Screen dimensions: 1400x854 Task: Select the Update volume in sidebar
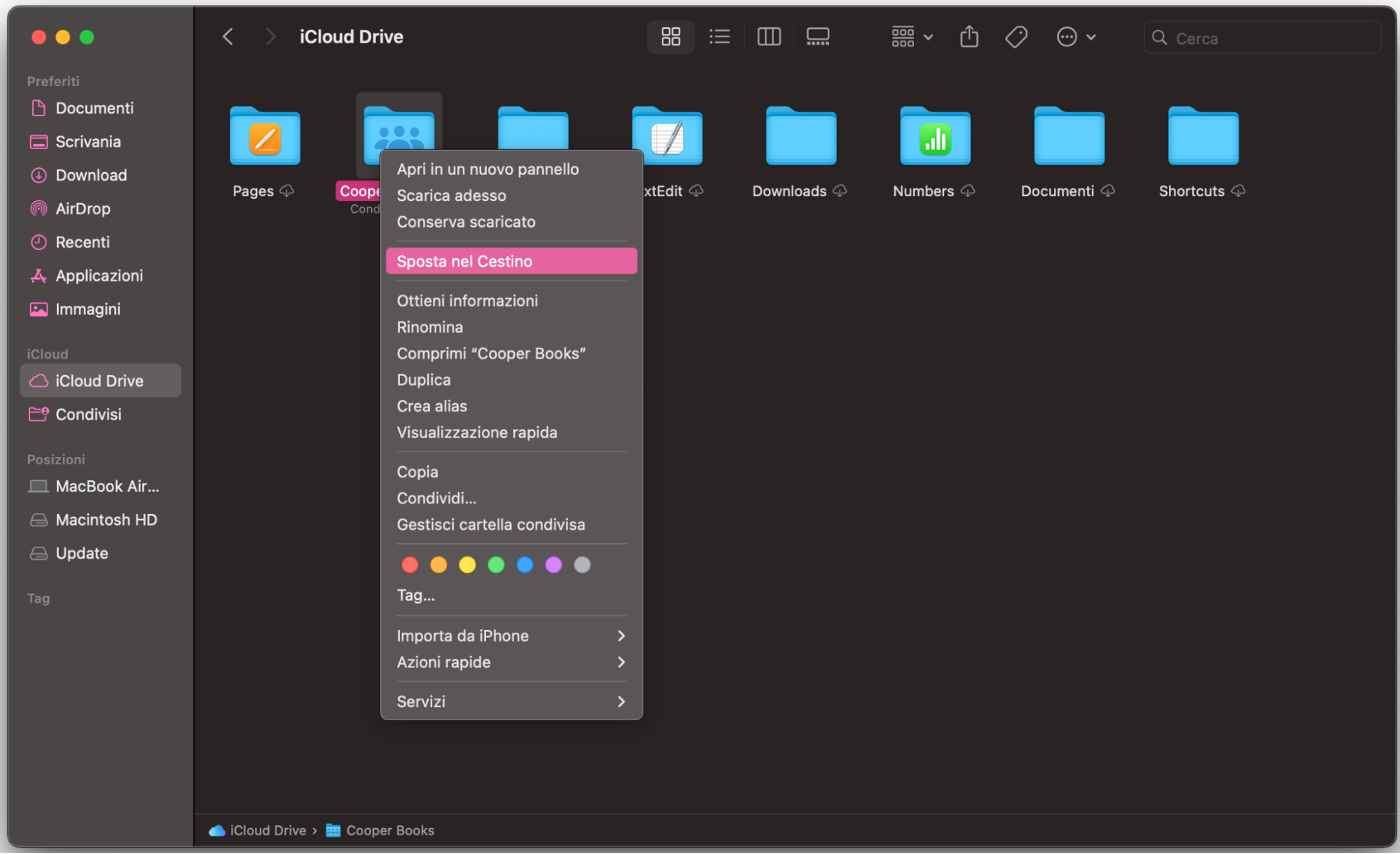101,554
